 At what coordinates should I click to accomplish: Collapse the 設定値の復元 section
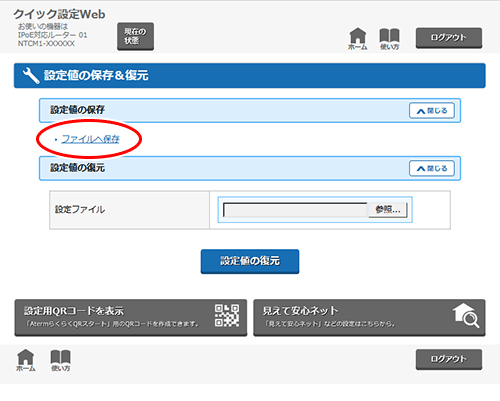432,168
